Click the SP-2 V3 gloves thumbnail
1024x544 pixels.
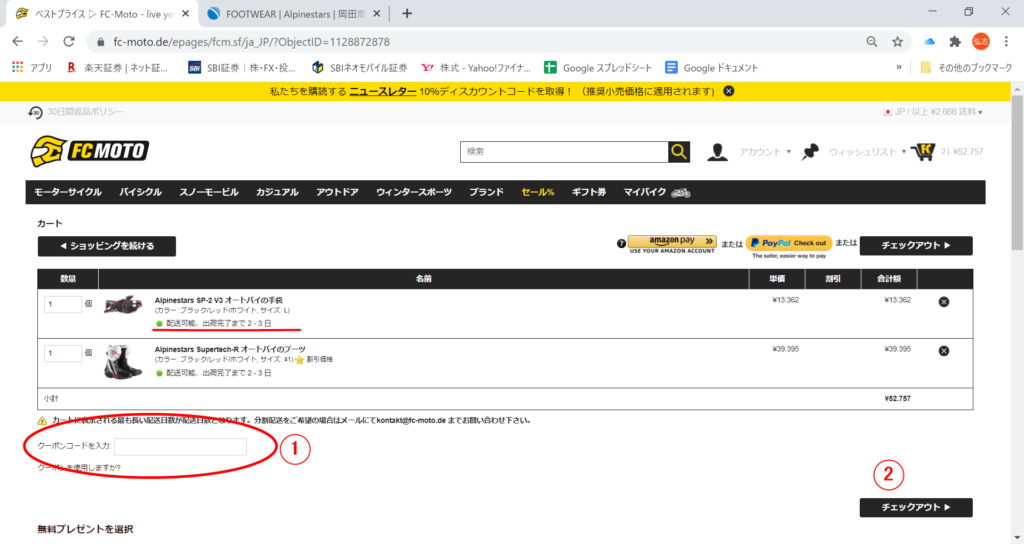click(123, 304)
